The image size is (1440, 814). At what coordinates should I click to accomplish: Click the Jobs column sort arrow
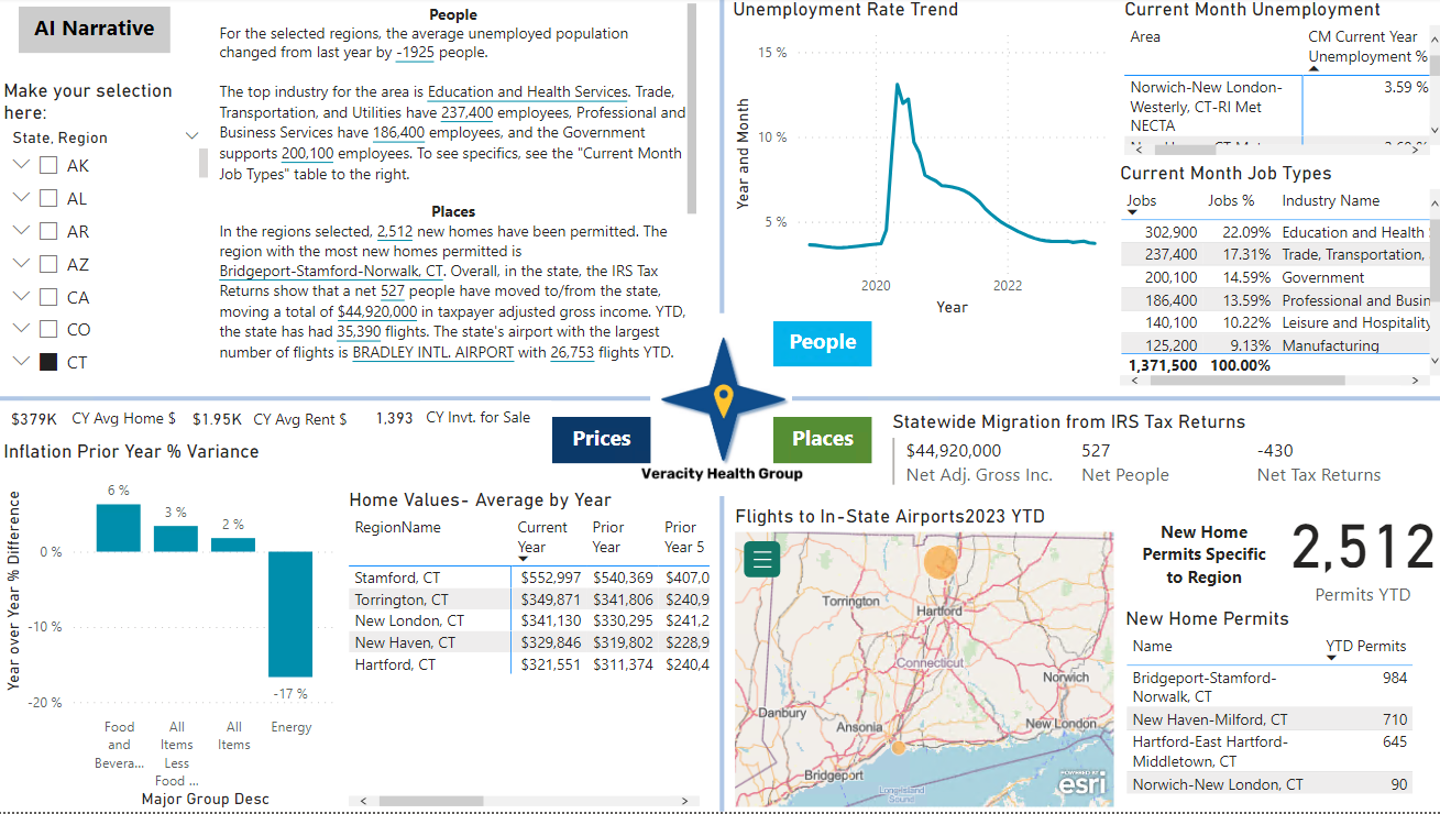[1134, 215]
